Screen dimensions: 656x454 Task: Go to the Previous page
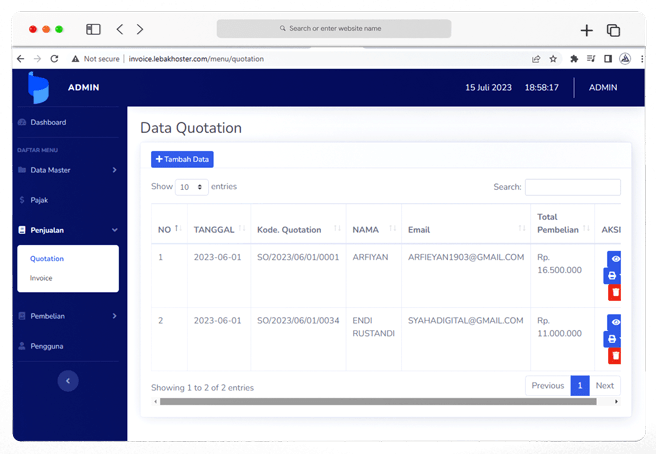coord(548,385)
